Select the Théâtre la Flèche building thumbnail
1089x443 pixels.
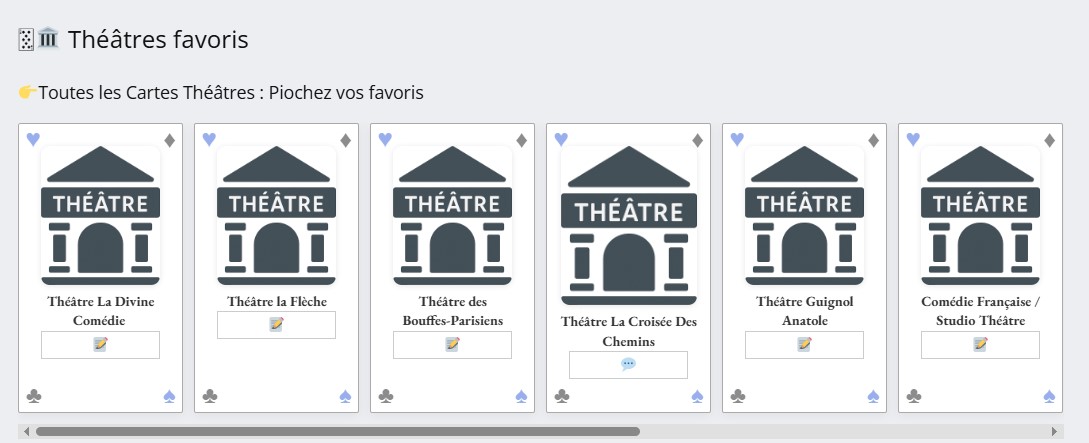click(x=276, y=216)
